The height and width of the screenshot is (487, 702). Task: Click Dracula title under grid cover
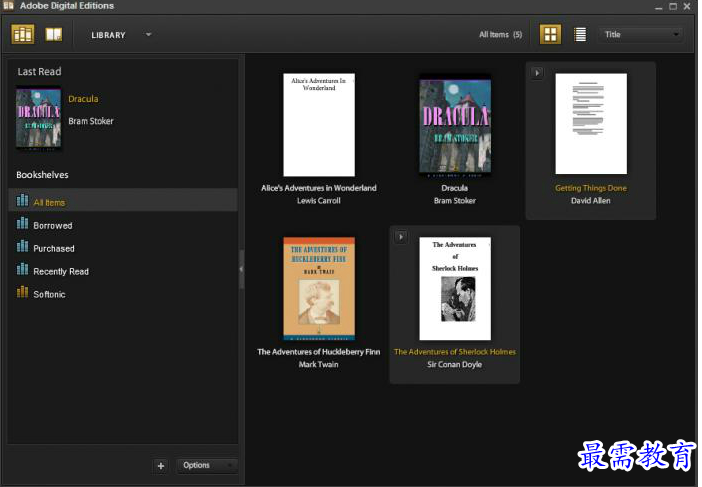(455, 188)
